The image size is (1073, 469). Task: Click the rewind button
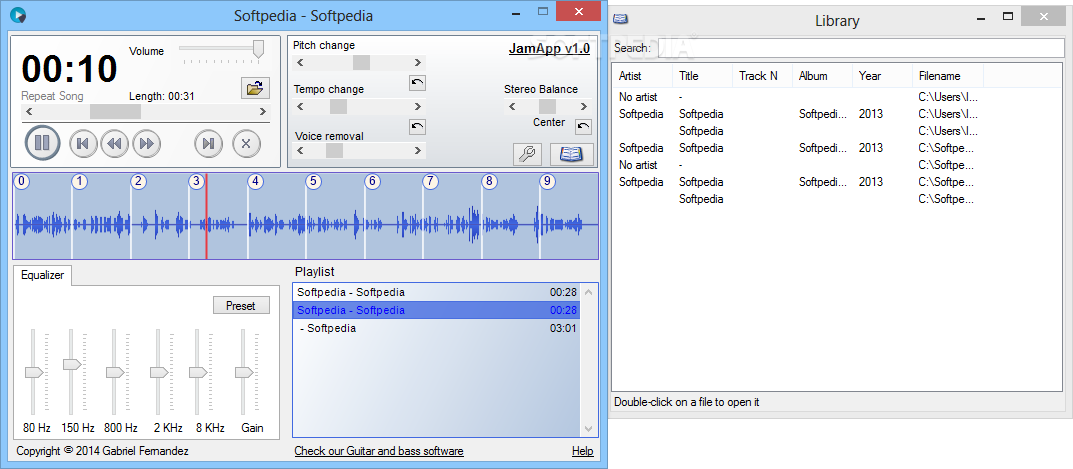pyautogui.click(x=114, y=143)
